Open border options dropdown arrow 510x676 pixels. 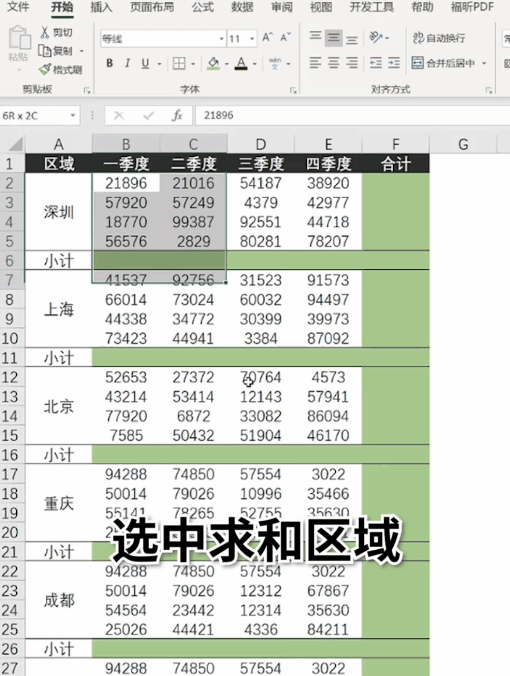pyautogui.click(x=193, y=64)
